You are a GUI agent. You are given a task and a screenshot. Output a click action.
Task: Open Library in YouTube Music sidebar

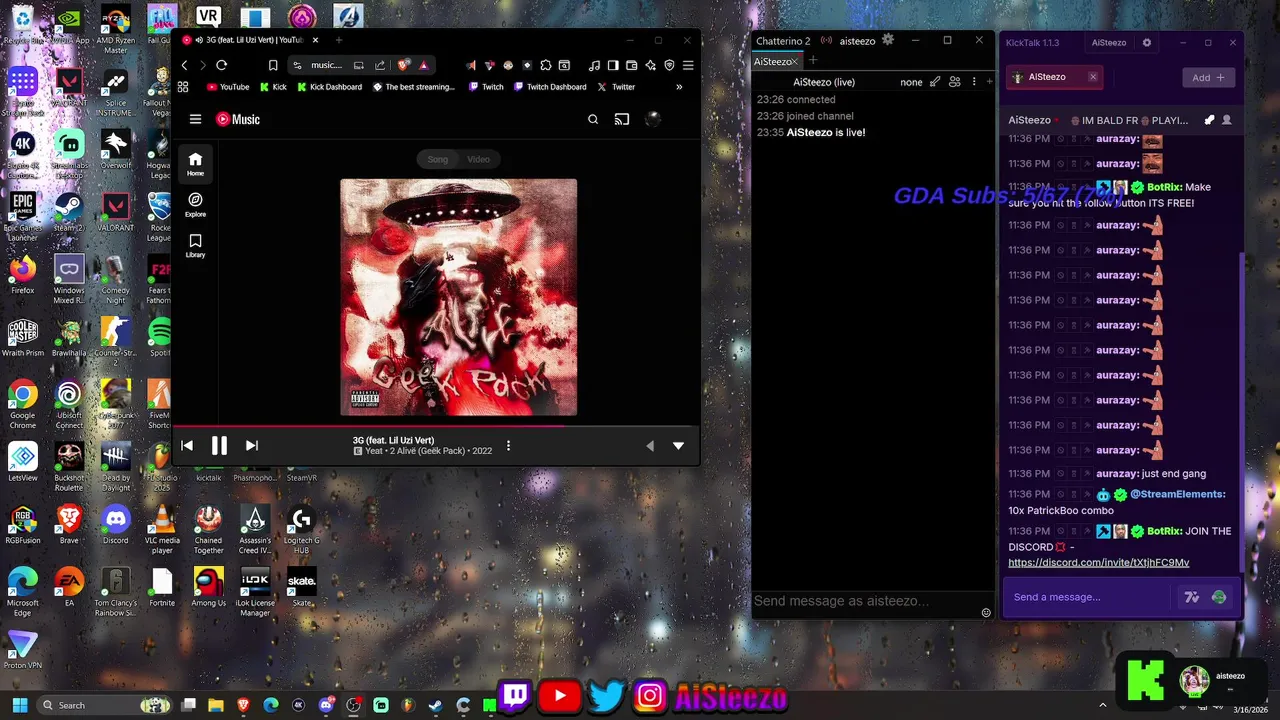pyautogui.click(x=195, y=246)
